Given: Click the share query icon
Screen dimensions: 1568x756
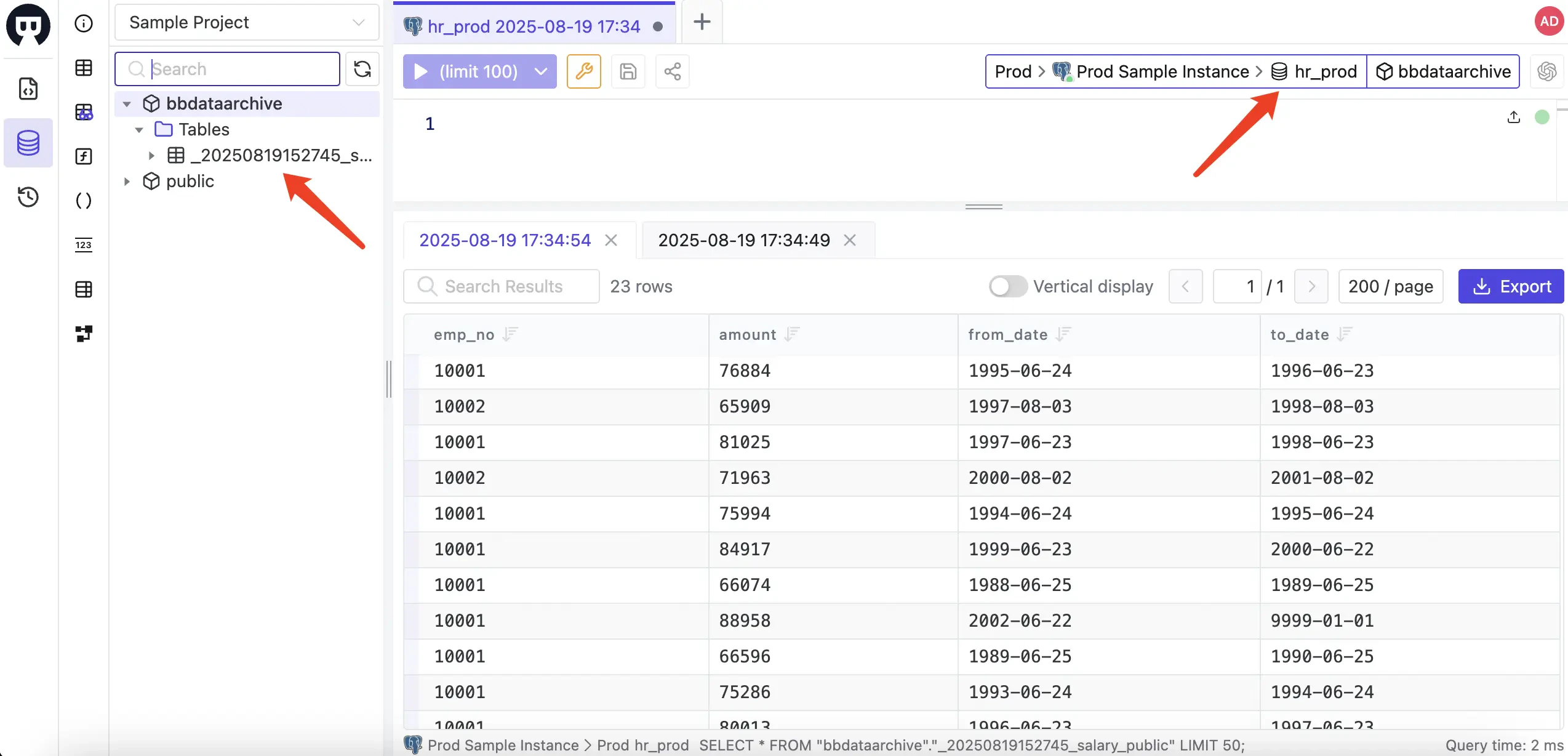Looking at the screenshot, I should tap(672, 71).
